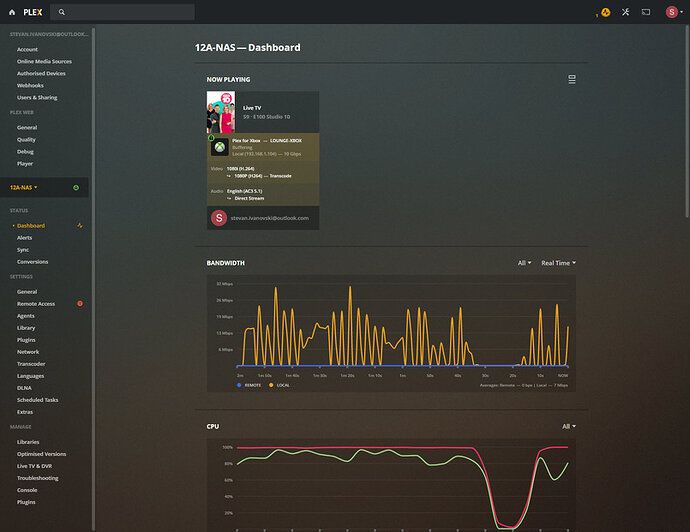Image resolution: width=690 pixels, height=532 pixels.
Task: Click the PLEX logo
Action: tap(33, 12)
